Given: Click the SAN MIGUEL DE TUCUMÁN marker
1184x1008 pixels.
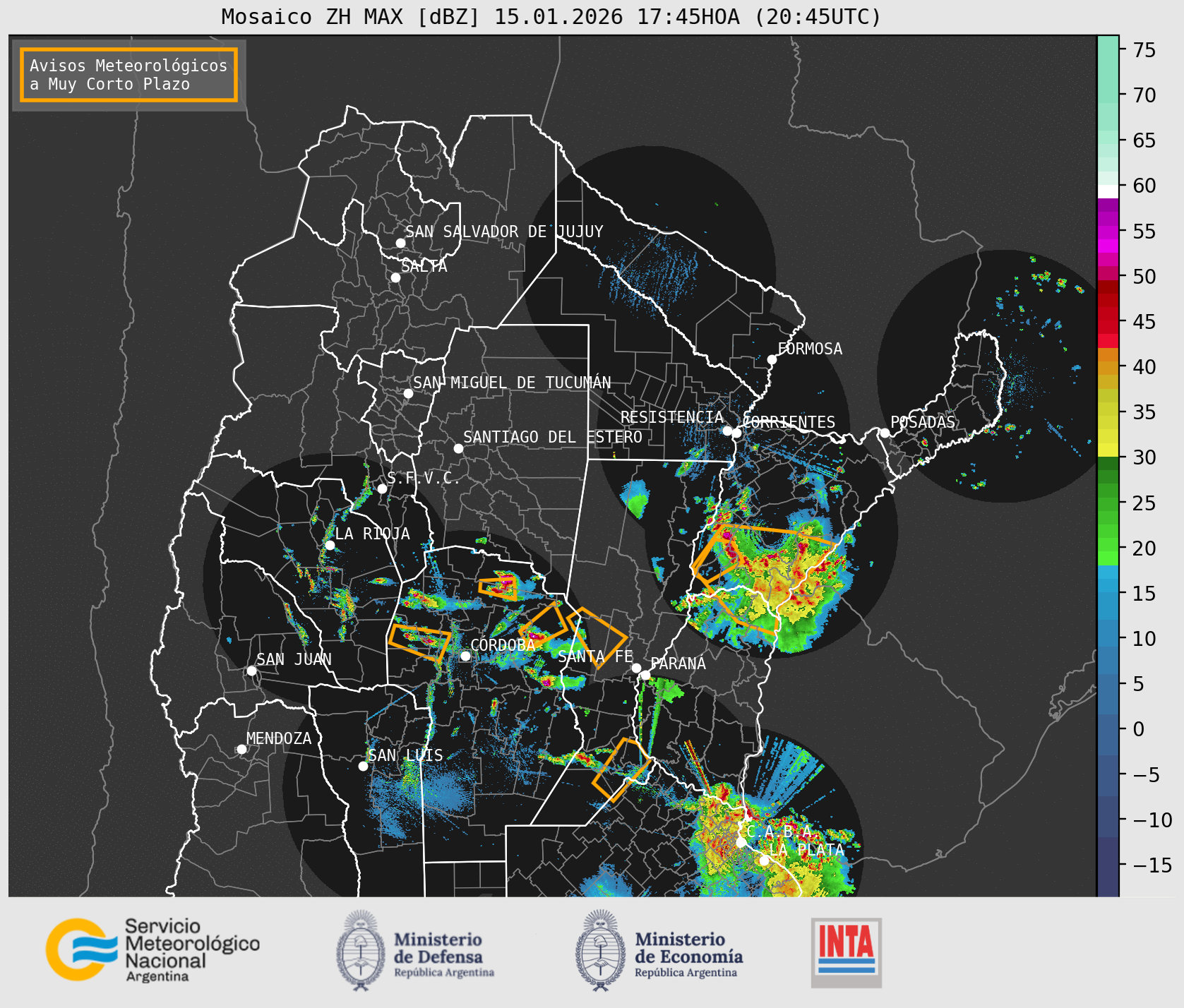Looking at the screenshot, I should [408, 393].
